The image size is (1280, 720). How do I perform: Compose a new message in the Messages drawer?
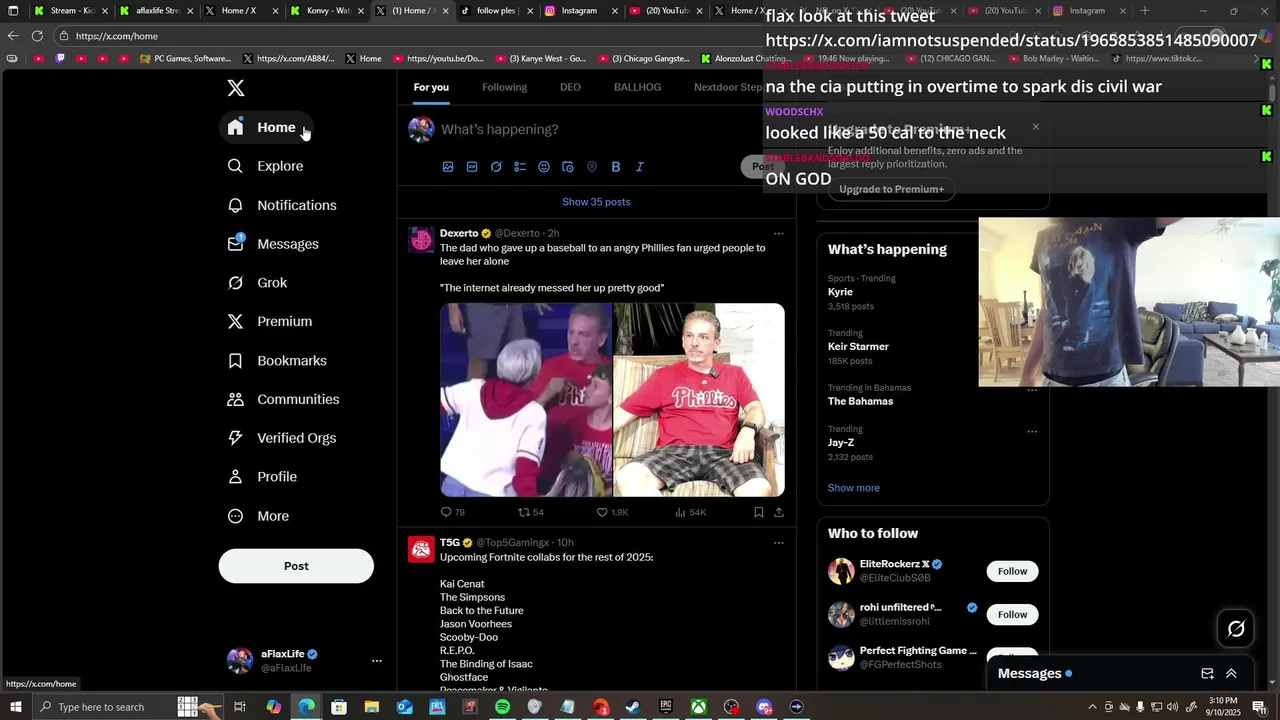(x=1207, y=674)
